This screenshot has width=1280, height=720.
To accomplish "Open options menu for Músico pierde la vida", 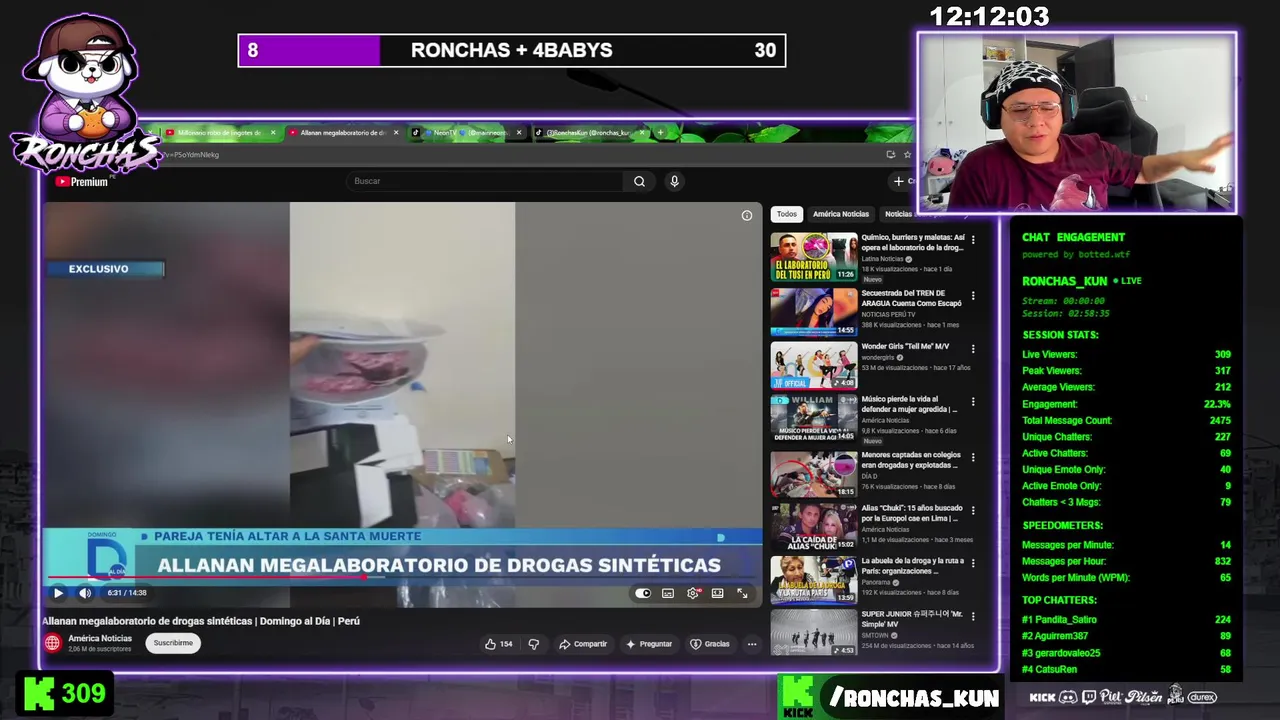I will point(973,402).
